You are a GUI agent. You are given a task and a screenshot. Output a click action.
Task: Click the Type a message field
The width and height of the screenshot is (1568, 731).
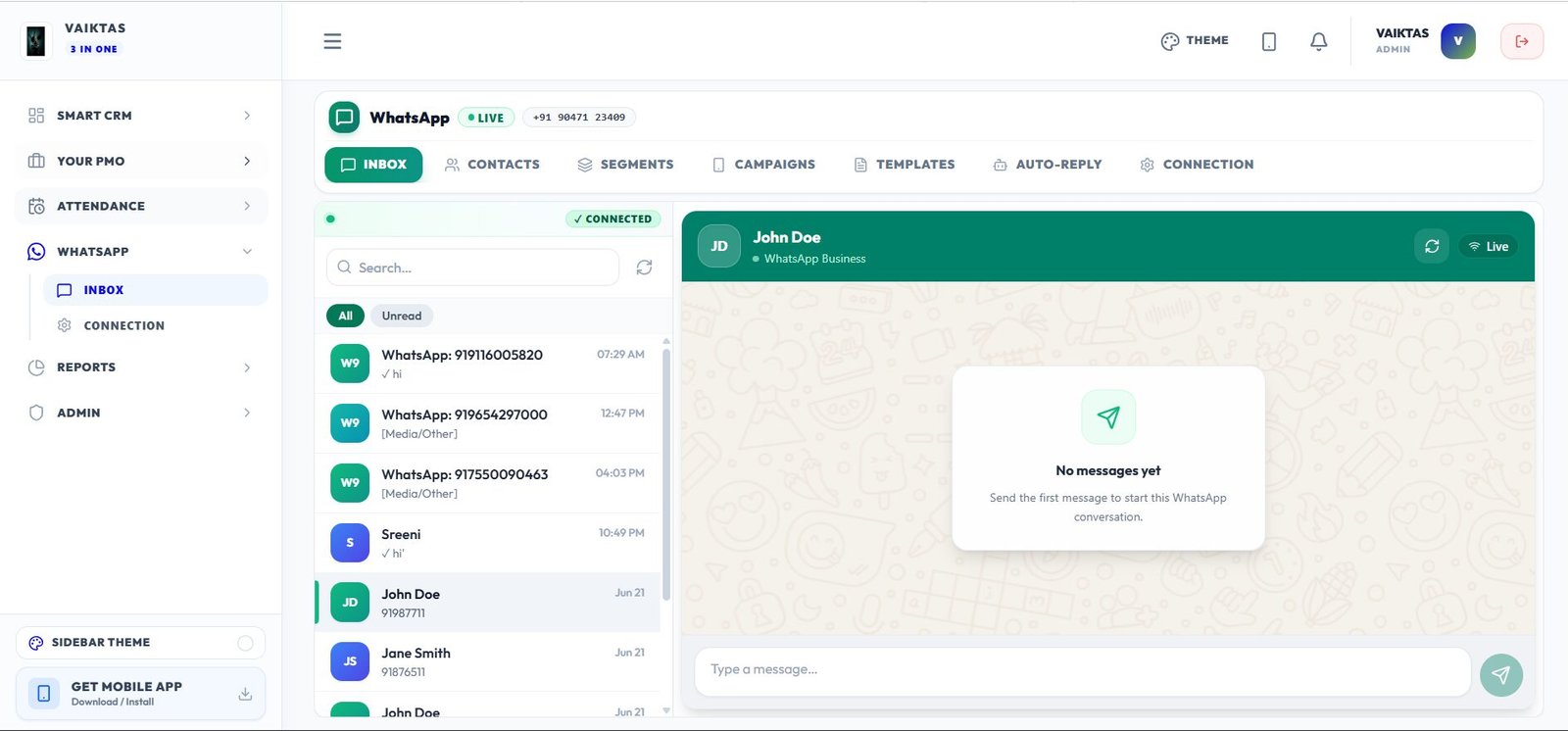point(1083,670)
